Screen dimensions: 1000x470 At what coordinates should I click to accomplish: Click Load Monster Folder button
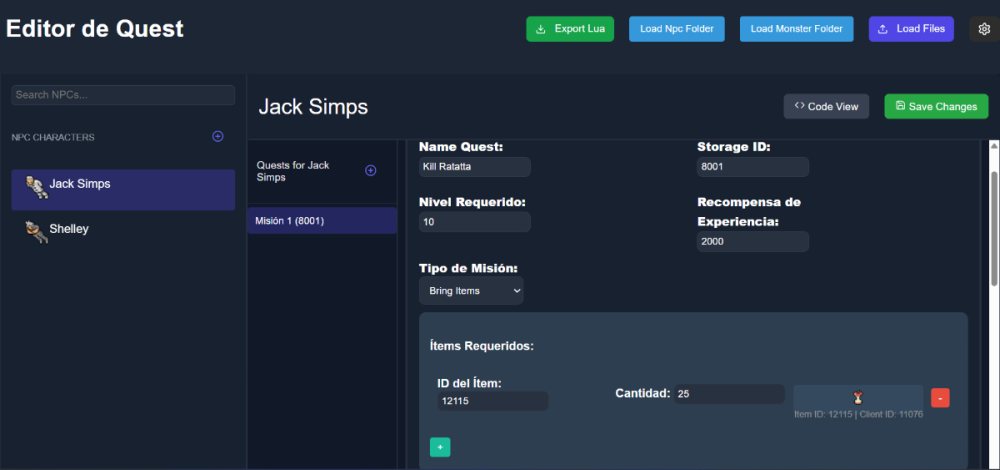tap(796, 29)
